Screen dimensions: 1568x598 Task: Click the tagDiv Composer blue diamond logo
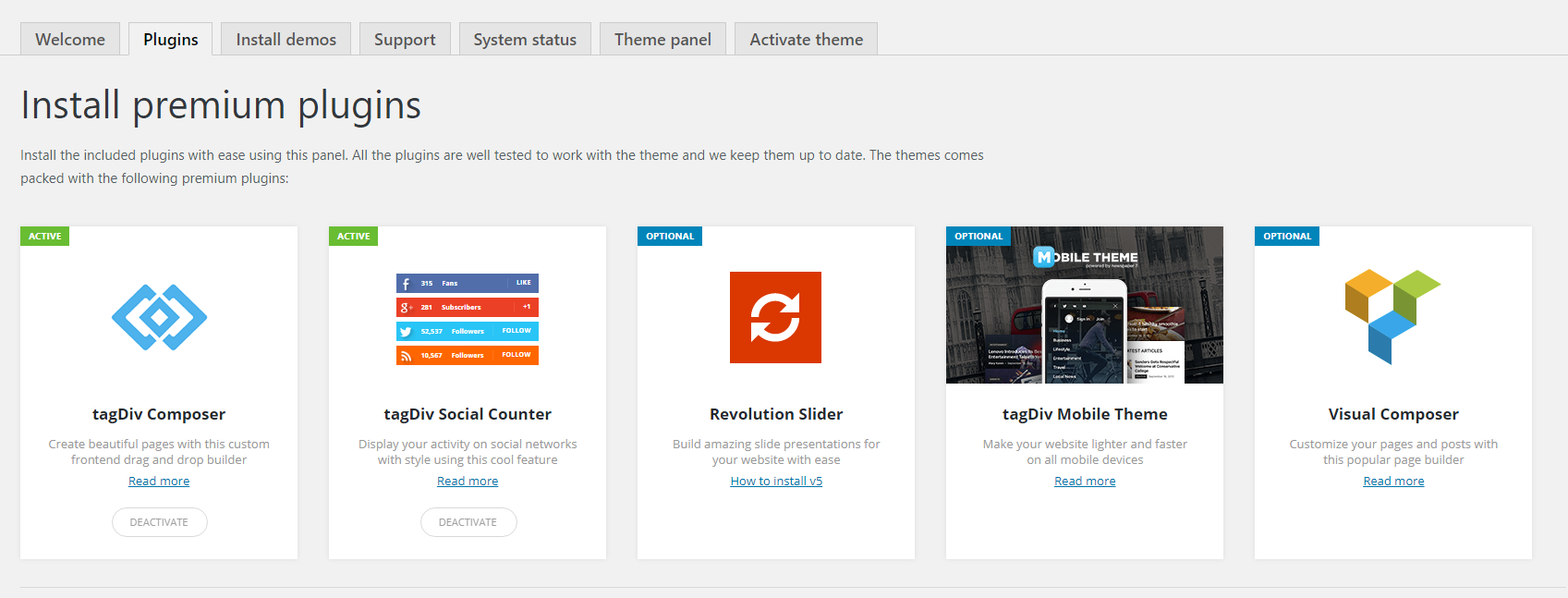(159, 317)
